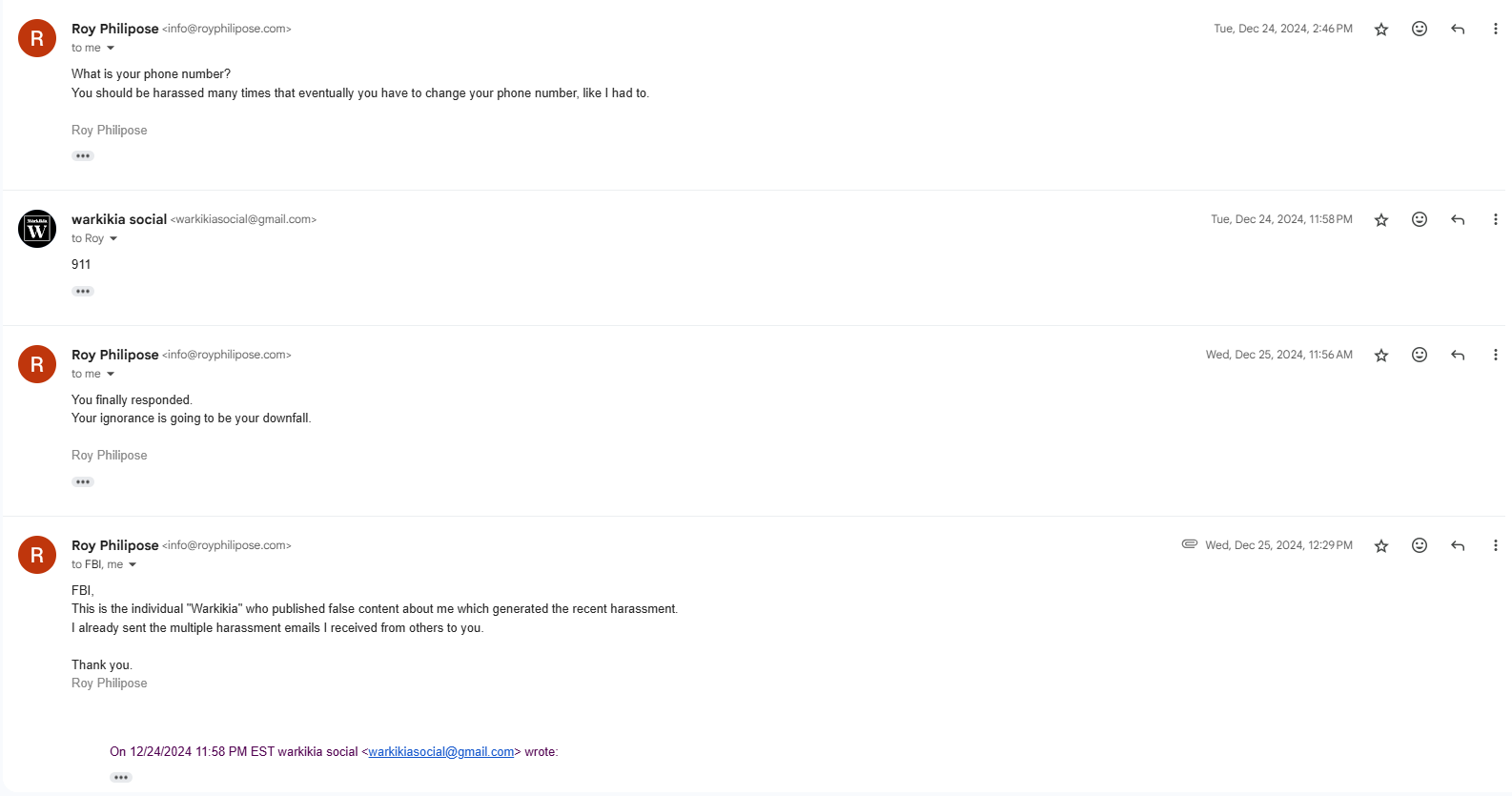Screen dimensions: 1512x796
Task: Click Roy Philipose avatar on 2:46 PM email
Action: point(37,38)
